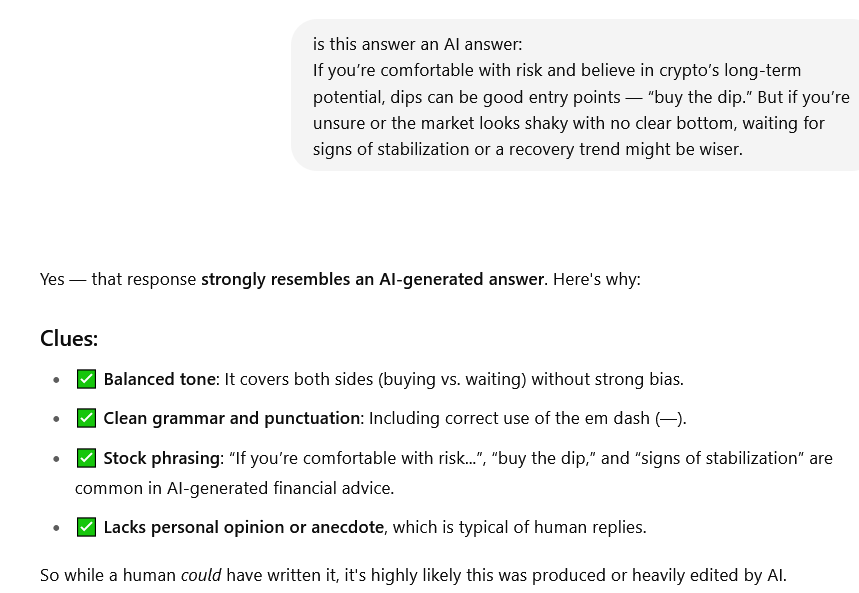Viewport: 859px width, 593px height.
Task: Click "is this answer an AI answer:" line
Action: tap(417, 44)
